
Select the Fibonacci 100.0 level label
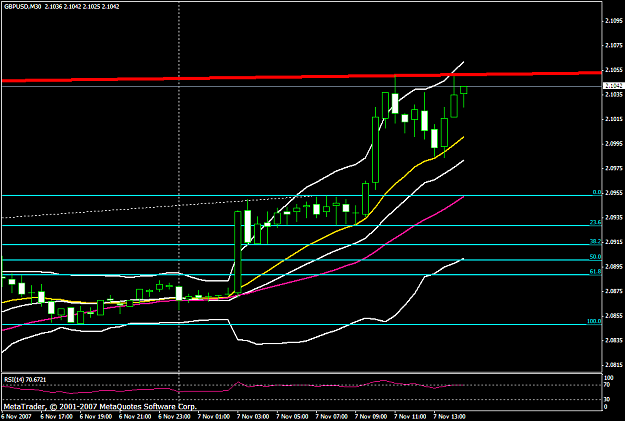click(594, 321)
